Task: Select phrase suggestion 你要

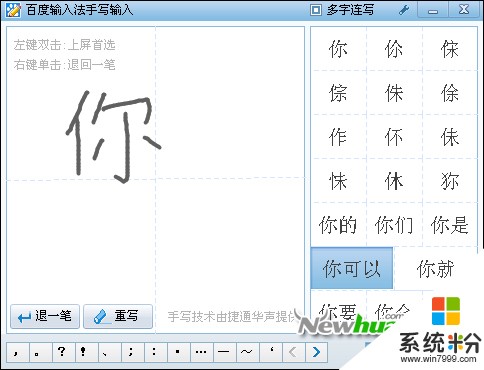Action: (338, 312)
